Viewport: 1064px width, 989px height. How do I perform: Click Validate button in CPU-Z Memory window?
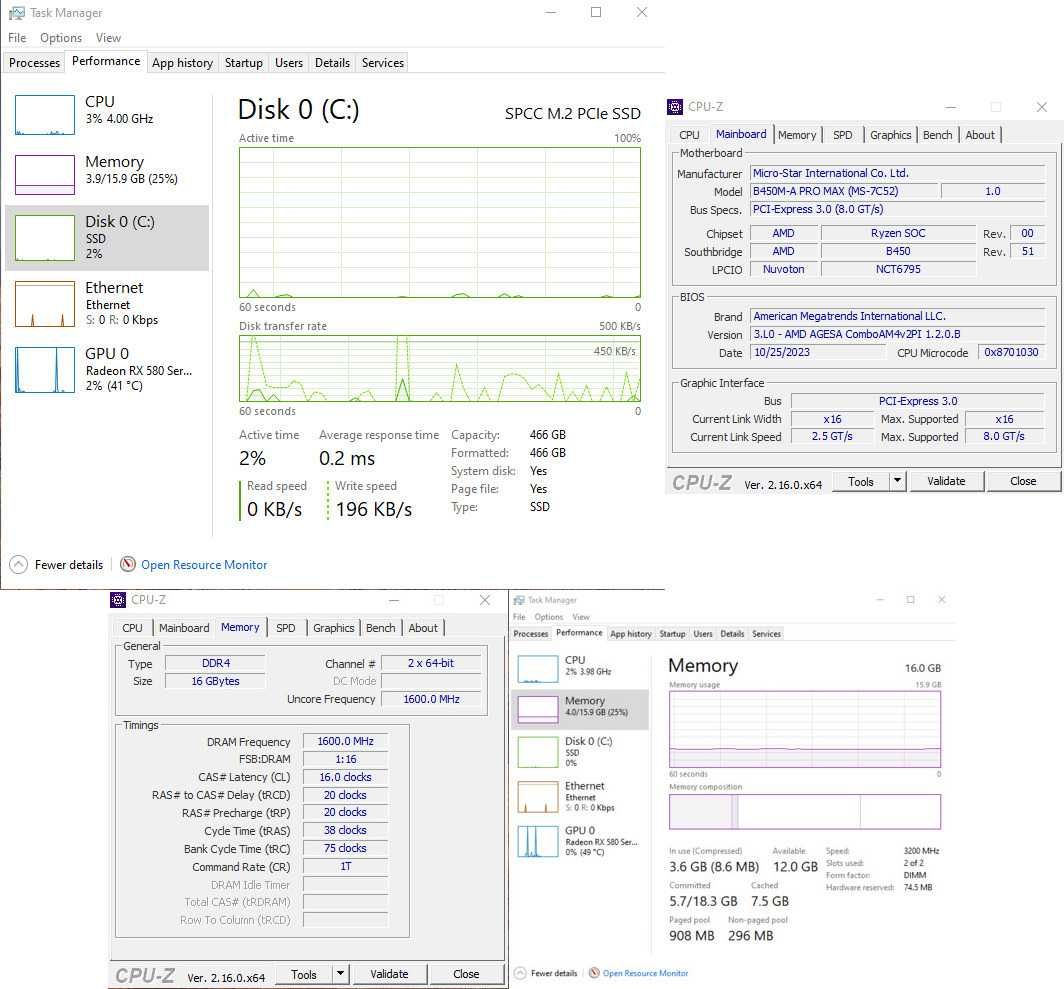389,974
